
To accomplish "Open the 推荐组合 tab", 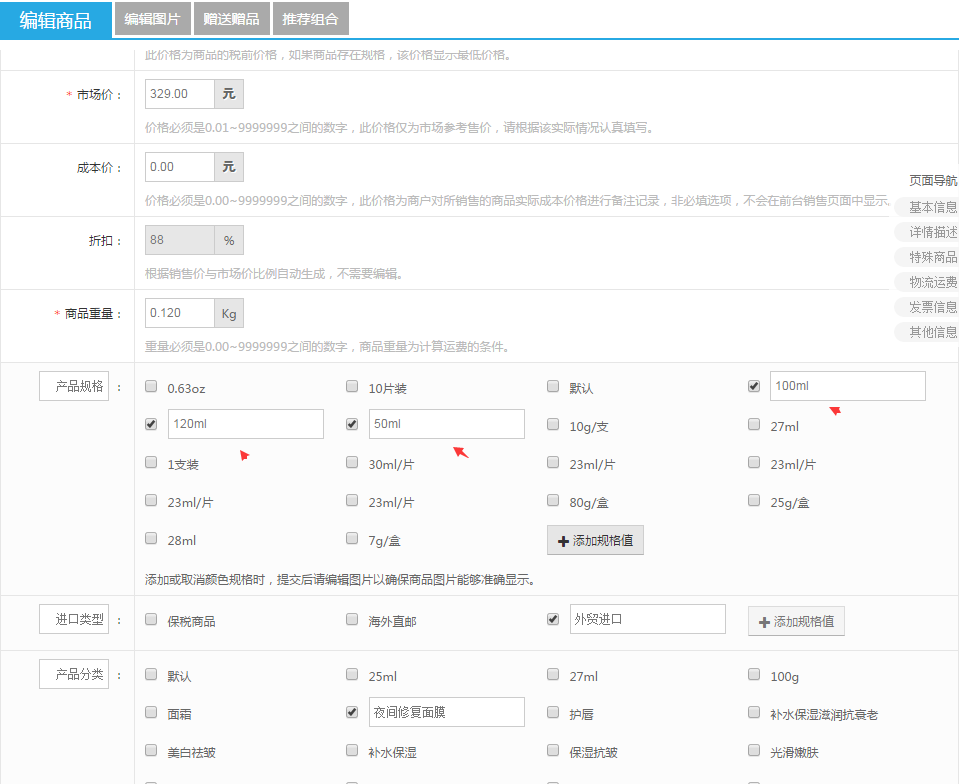I will coord(311,19).
